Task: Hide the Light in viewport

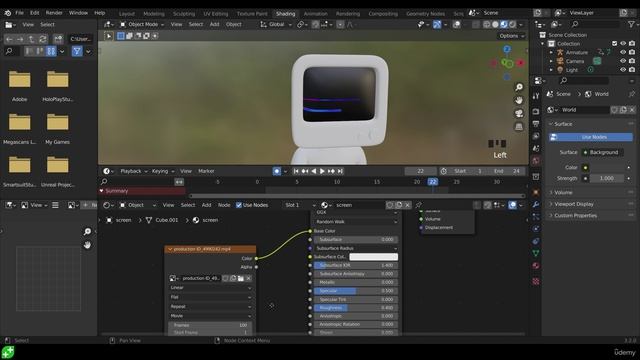Action: [x=623, y=70]
